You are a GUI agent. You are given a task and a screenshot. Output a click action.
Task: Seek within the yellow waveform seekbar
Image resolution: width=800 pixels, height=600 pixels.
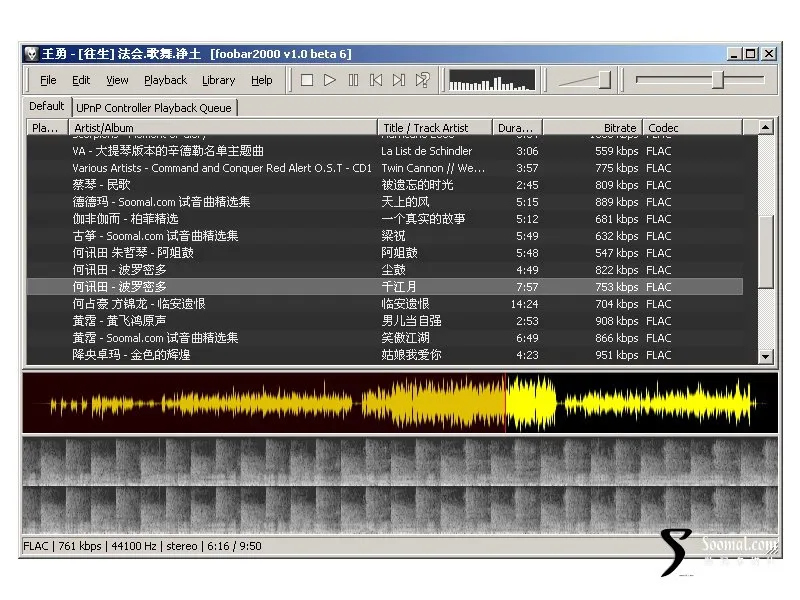tap(400, 403)
